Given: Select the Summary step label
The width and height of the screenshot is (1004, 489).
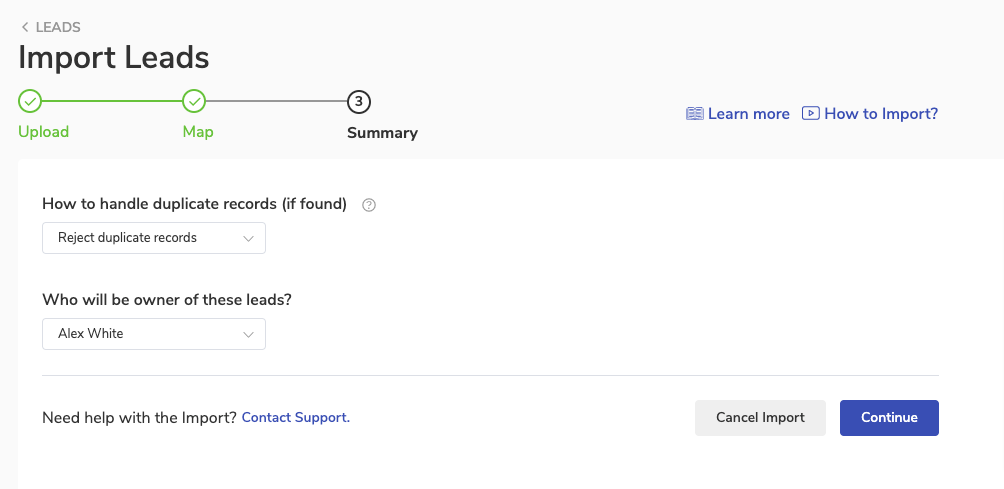Looking at the screenshot, I should [382, 133].
